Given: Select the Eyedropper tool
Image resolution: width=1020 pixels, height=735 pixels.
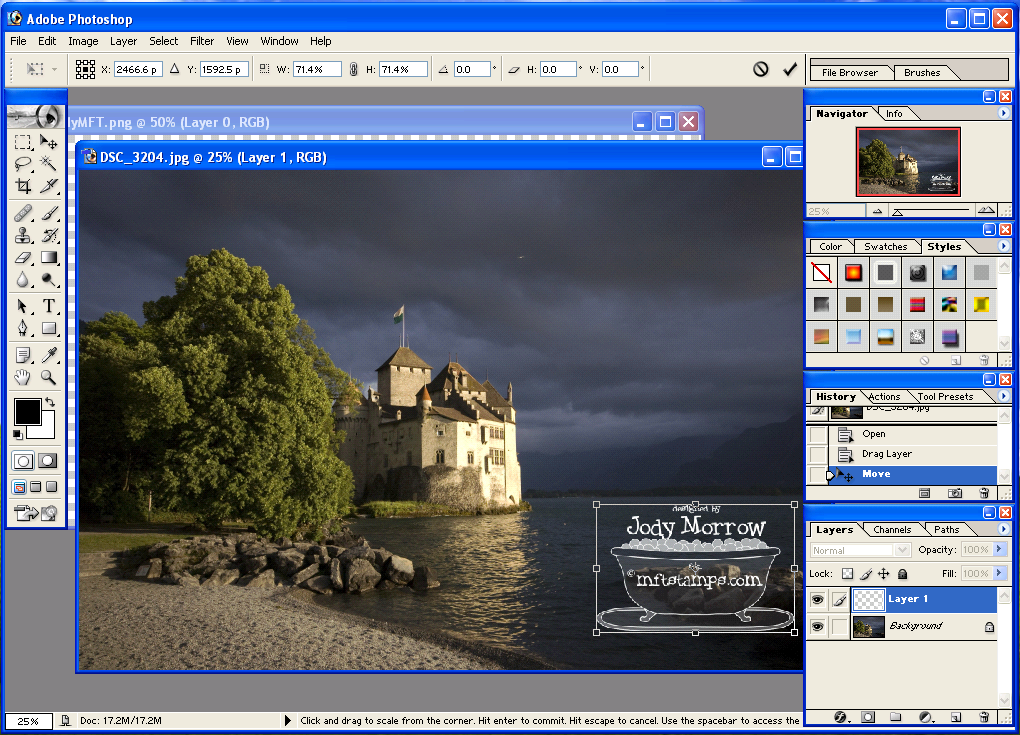Looking at the screenshot, I should coord(48,355).
